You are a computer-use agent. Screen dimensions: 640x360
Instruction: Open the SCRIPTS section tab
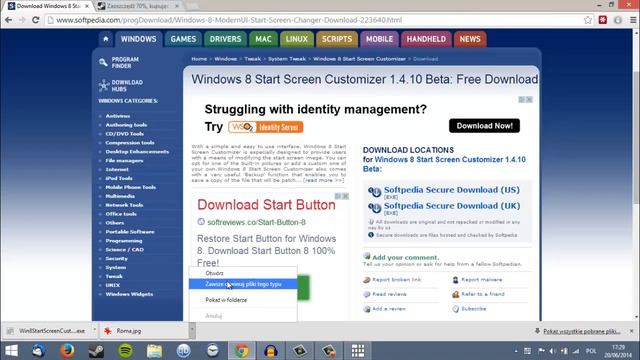click(x=337, y=39)
